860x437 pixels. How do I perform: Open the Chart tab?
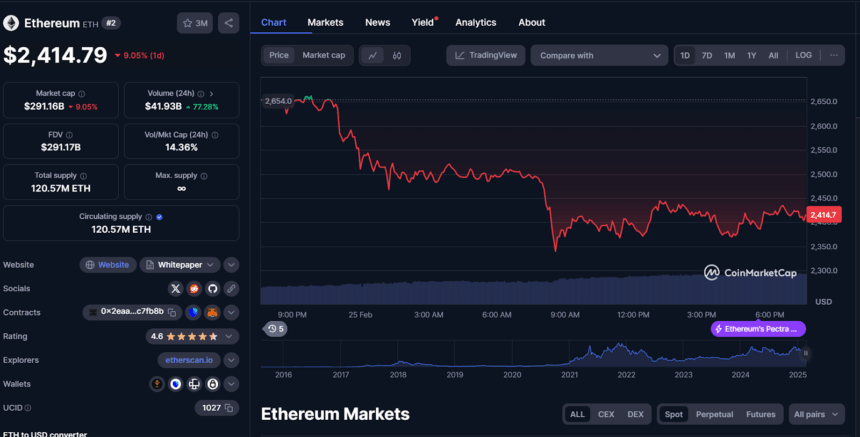[x=273, y=22]
